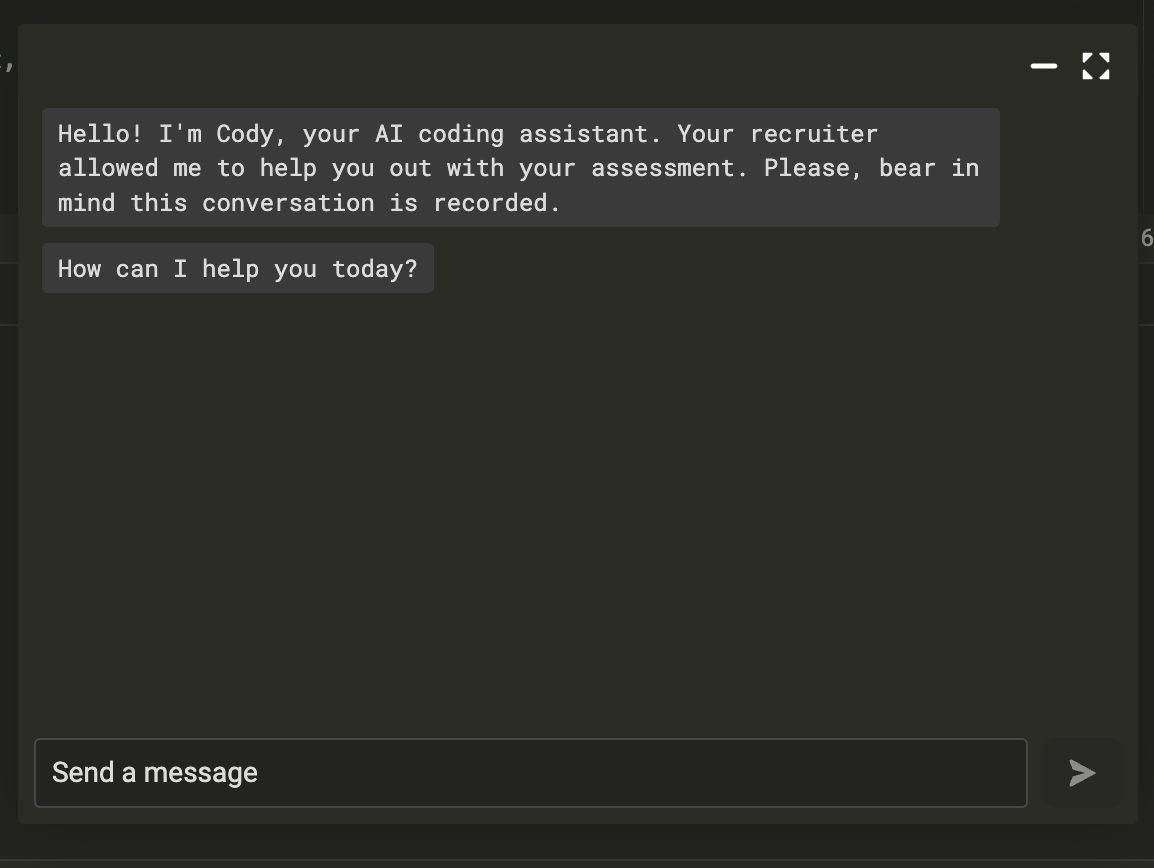The height and width of the screenshot is (868, 1154).
Task: Click the 'Send a message' input field
Action: click(x=530, y=772)
